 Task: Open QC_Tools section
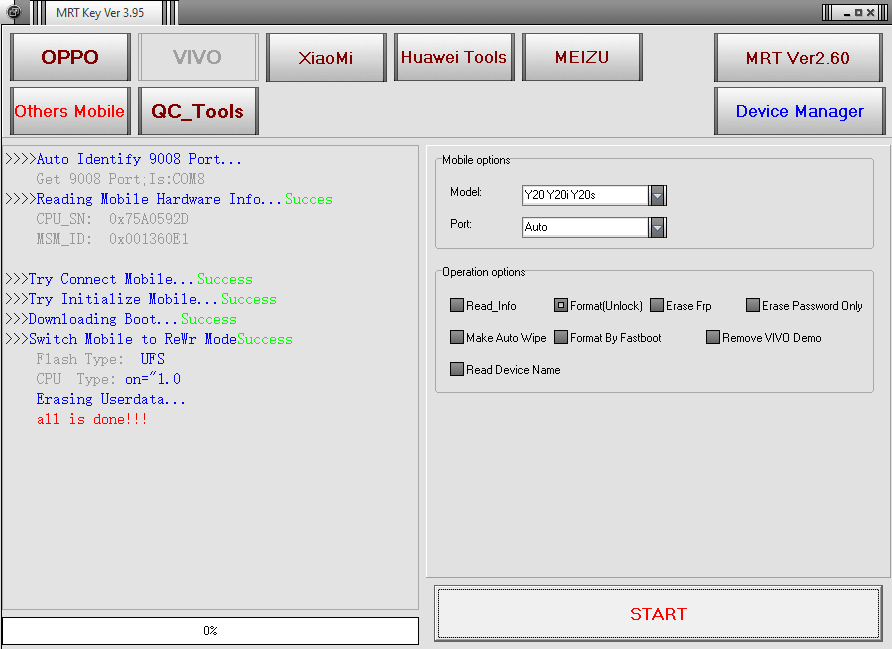(198, 111)
